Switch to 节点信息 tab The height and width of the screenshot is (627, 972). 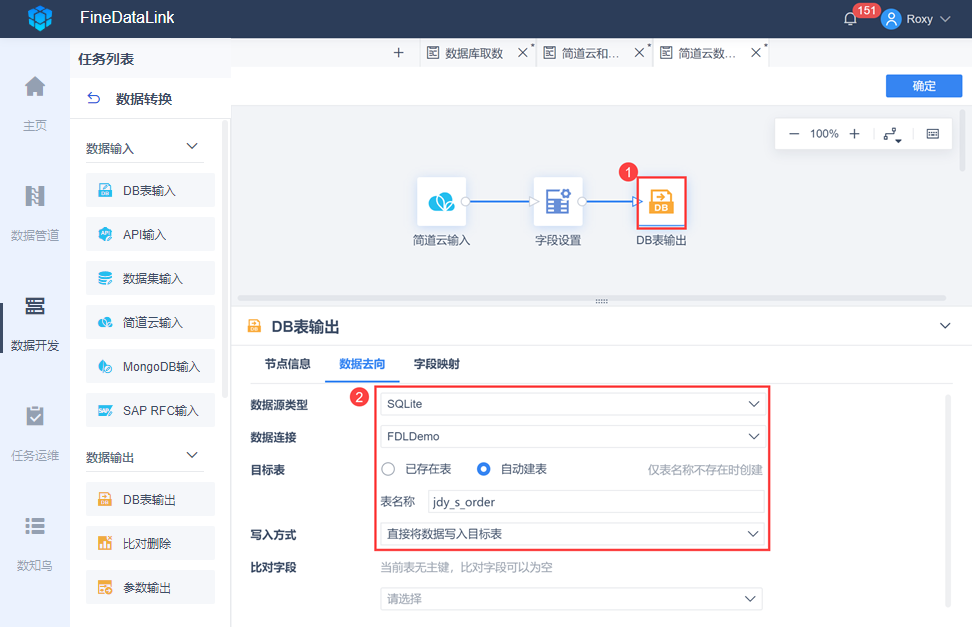tap(288, 364)
